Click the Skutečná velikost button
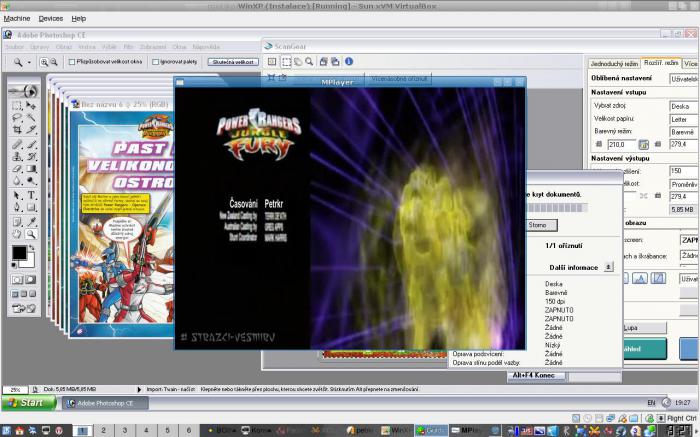Viewport: 700px width, 437px height. [233, 62]
